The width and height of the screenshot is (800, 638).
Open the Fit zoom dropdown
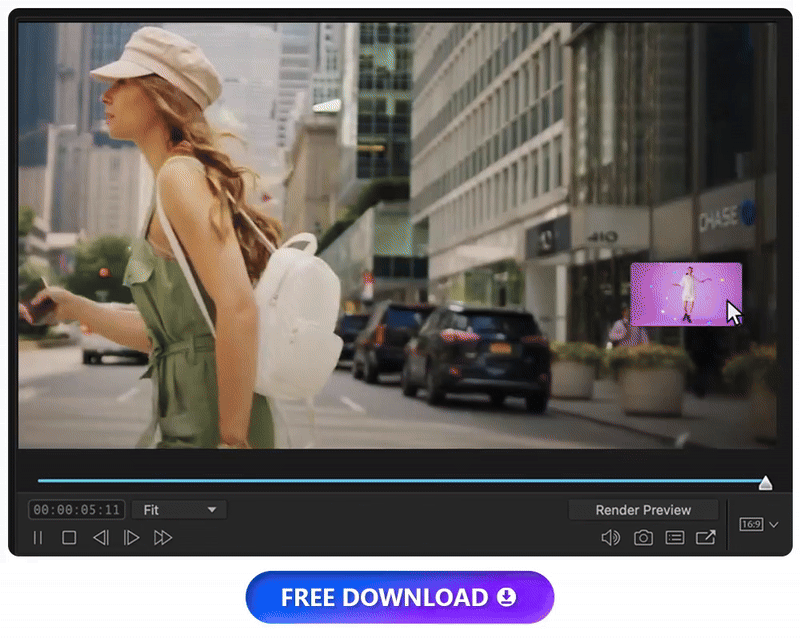pos(178,509)
